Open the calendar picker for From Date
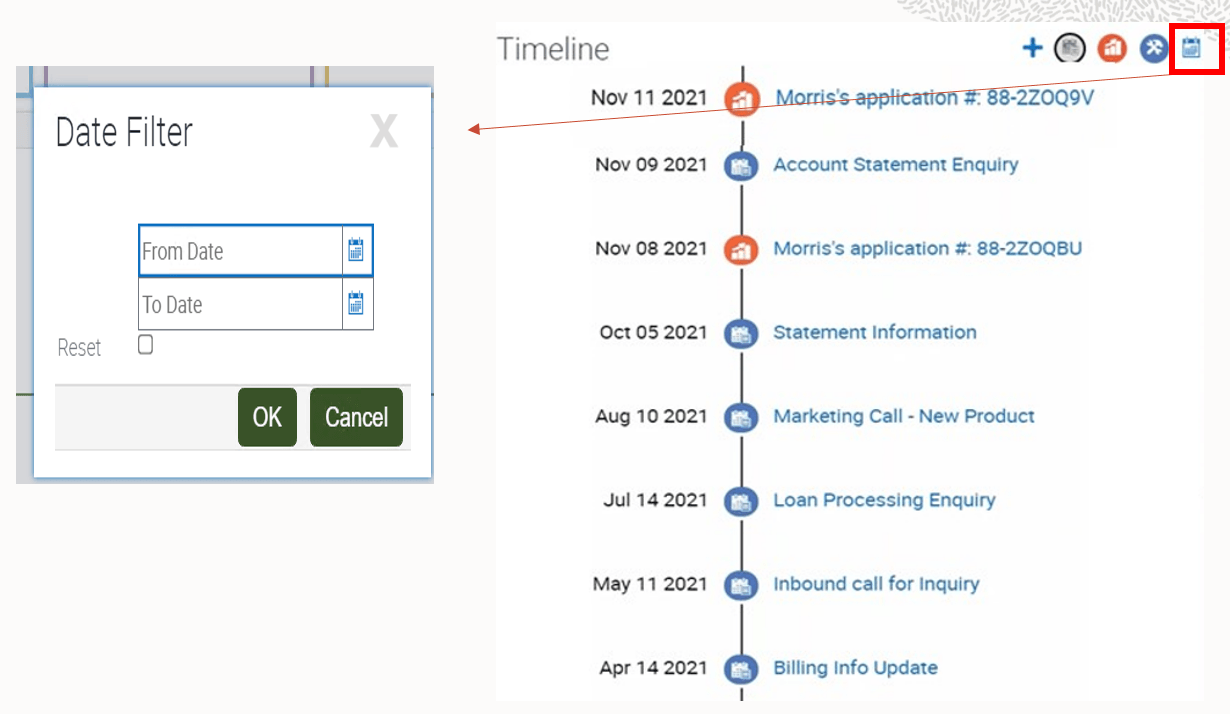This screenshot has height=714, width=1230. tap(356, 252)
